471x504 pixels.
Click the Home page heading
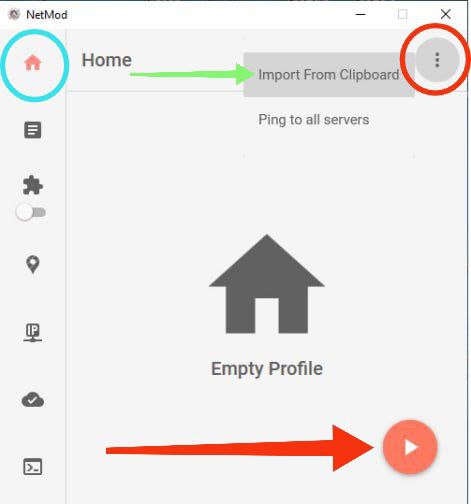click(x=107, y=60)
